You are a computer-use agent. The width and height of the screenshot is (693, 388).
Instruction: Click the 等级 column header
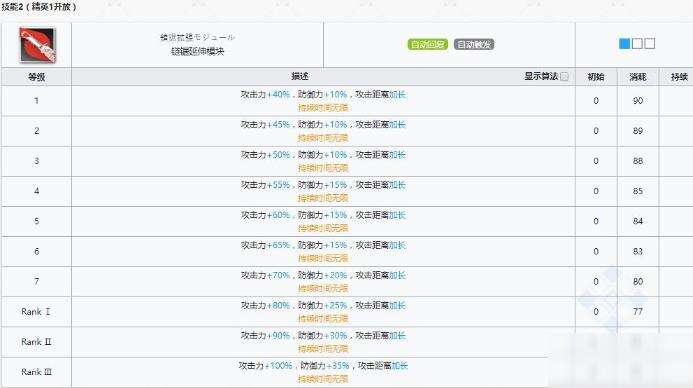(37, 77)
